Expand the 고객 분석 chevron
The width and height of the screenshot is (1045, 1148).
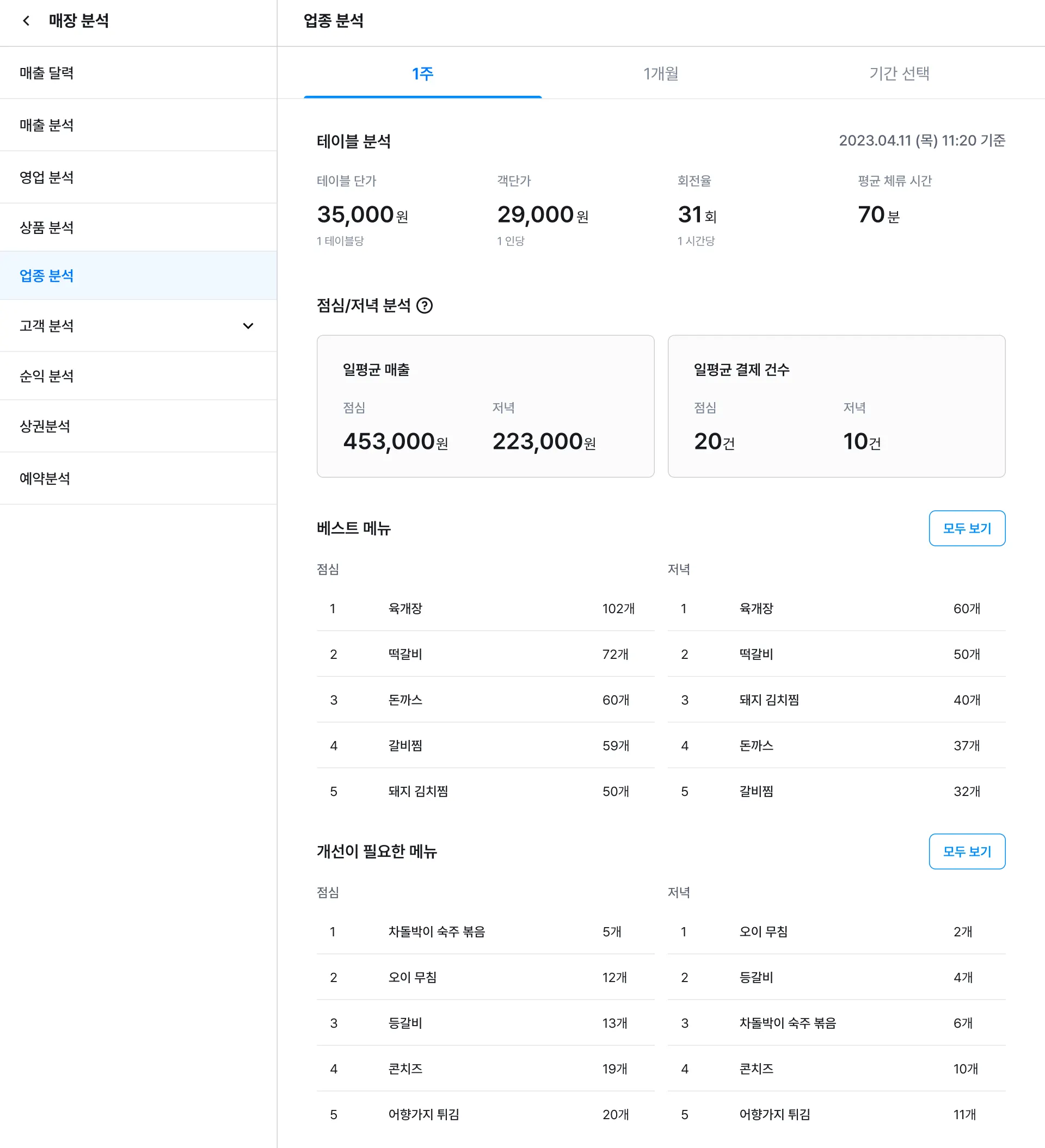point(248,326)
